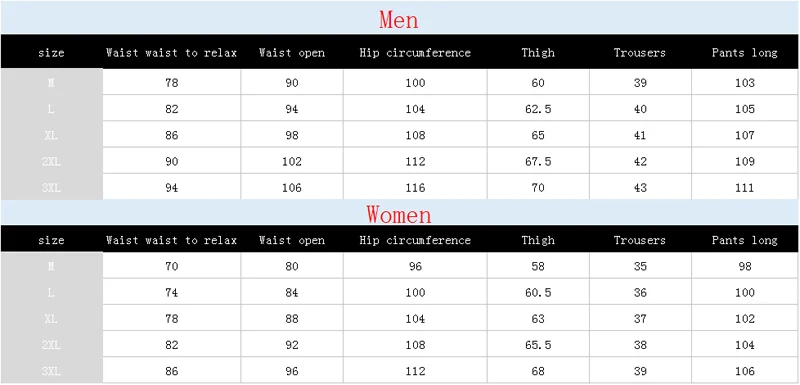
Task: Select Women's Thigh column header
Action: 538,240
